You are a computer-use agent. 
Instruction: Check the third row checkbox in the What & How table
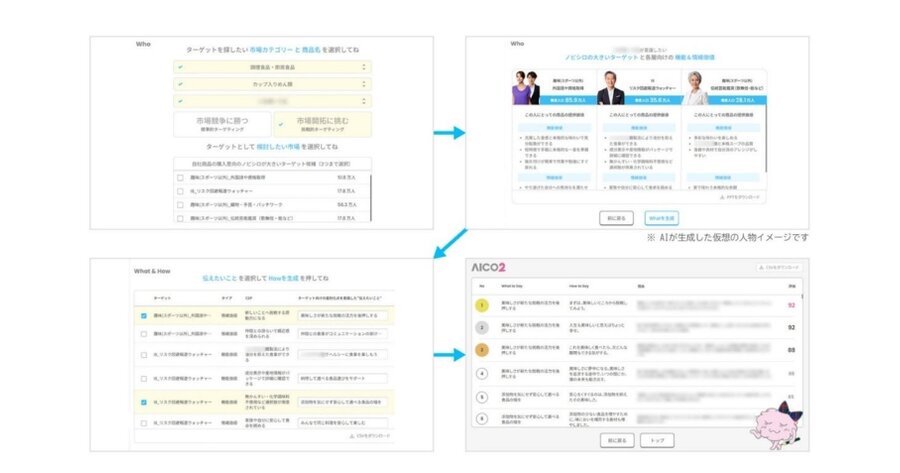[x=143, y=355]
